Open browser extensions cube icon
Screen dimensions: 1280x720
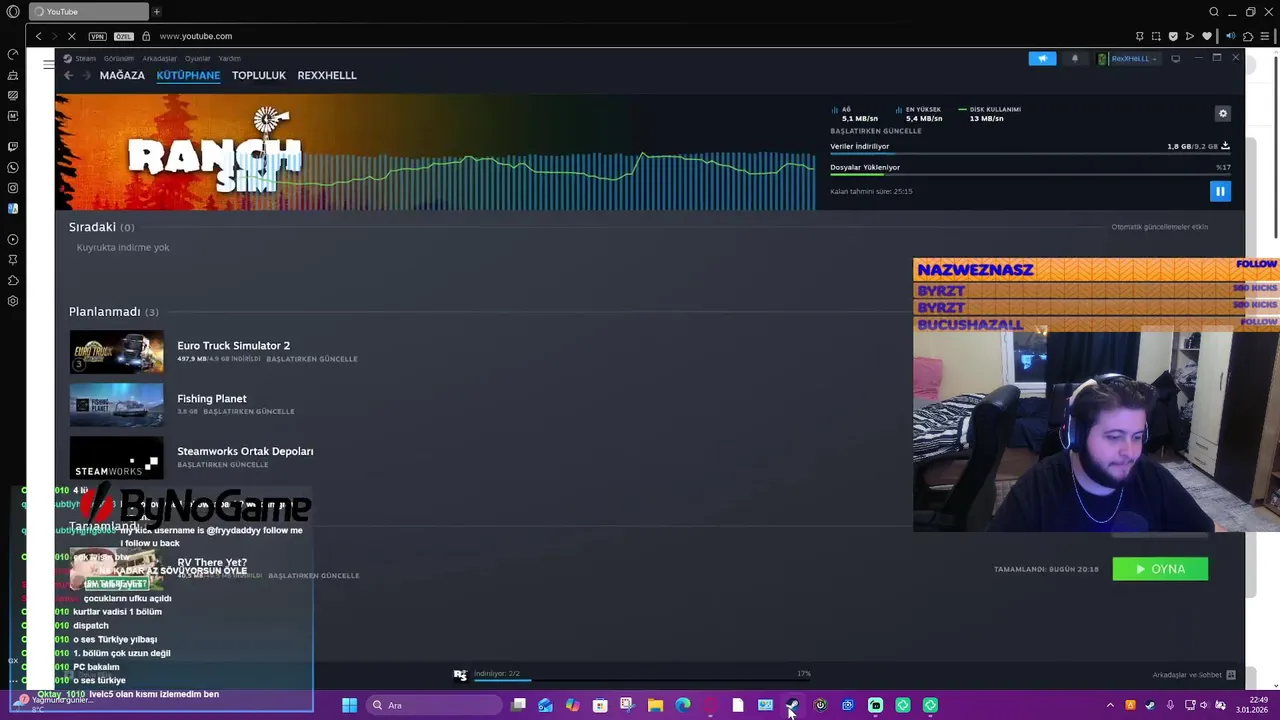pyautogui.click(x=1247, y=36)
